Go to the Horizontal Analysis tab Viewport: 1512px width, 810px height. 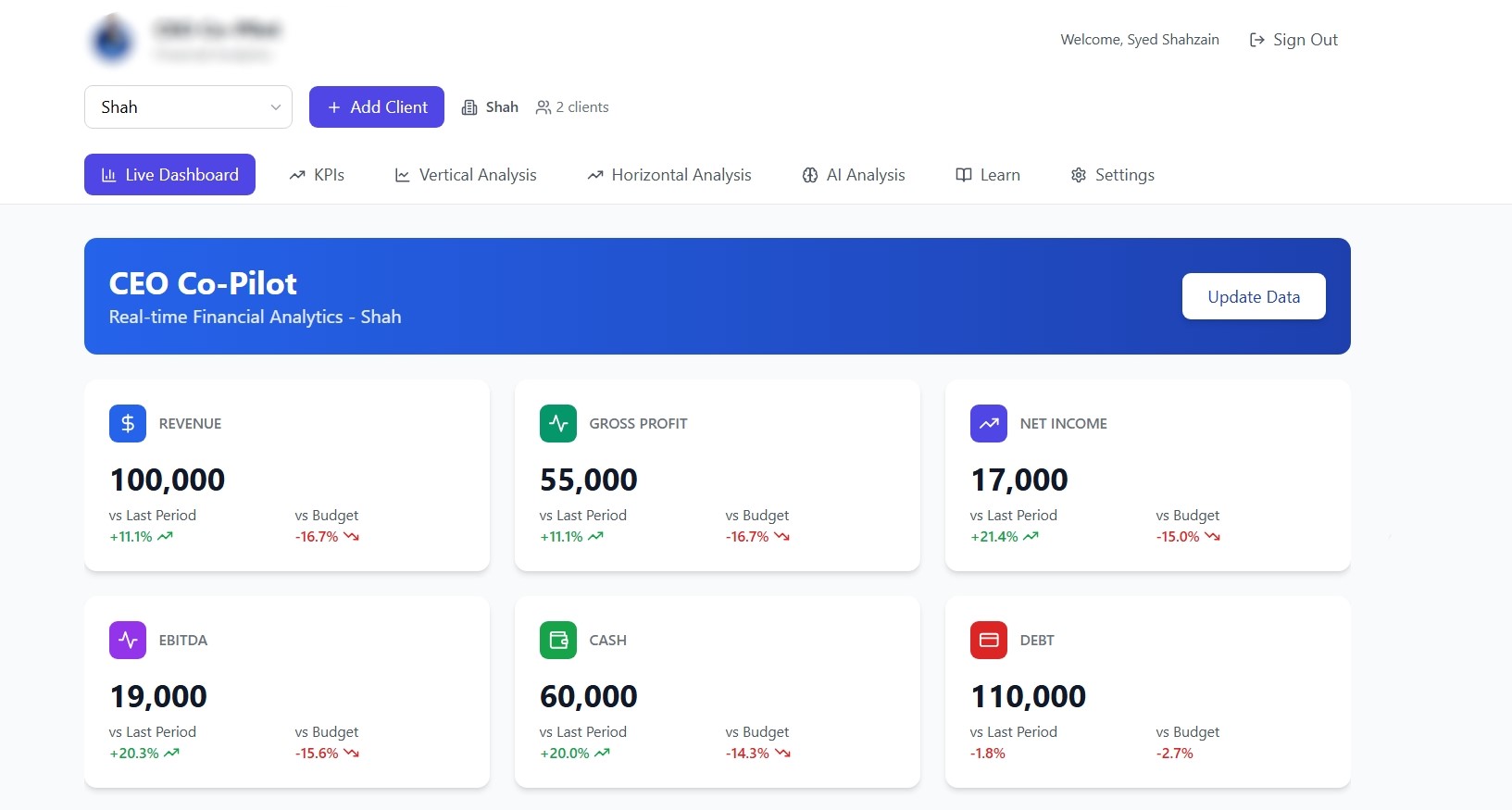click(669, 175)
